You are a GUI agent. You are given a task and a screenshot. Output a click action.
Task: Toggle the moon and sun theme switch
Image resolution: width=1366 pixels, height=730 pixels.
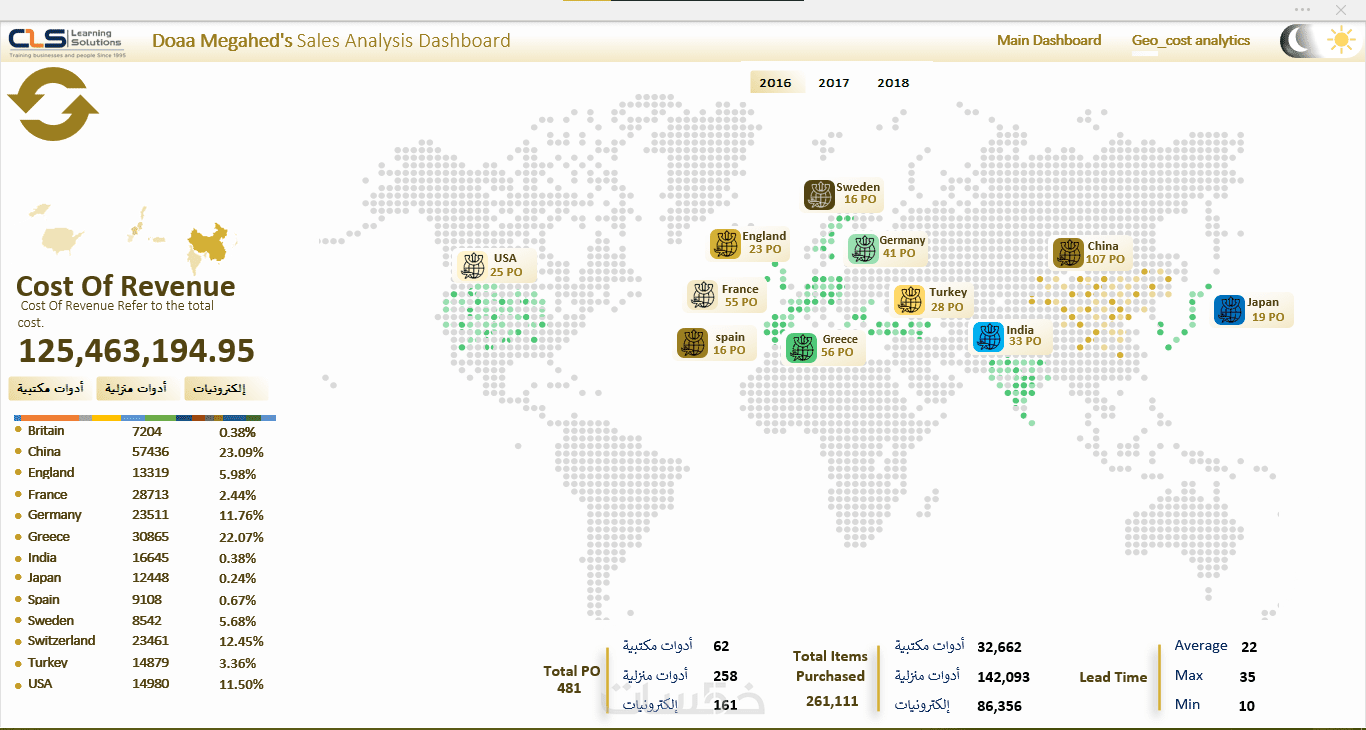click(x=1317, y=41)
